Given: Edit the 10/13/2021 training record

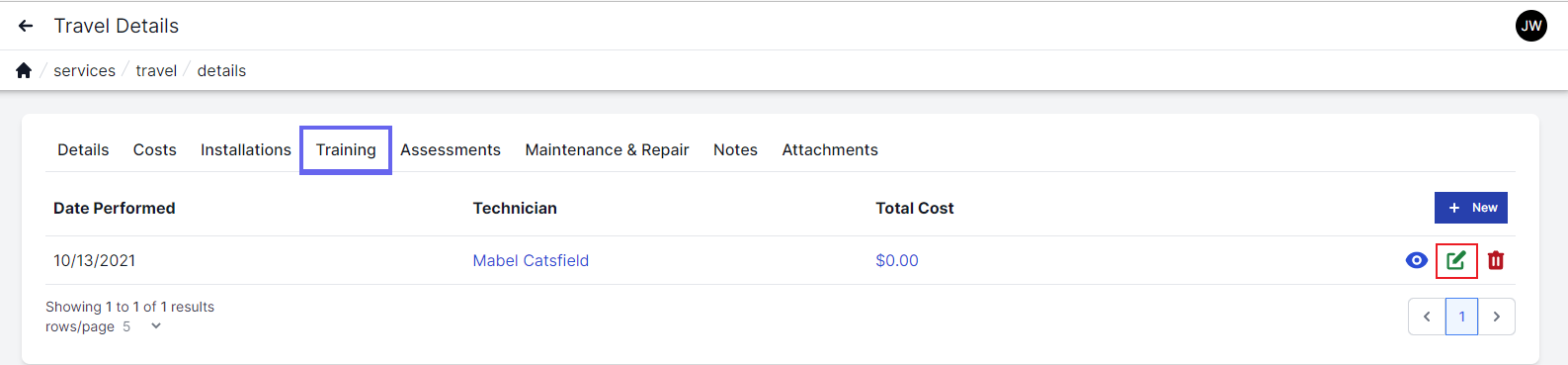Looking at the screenshot, I should click(x=1456, y=260).
